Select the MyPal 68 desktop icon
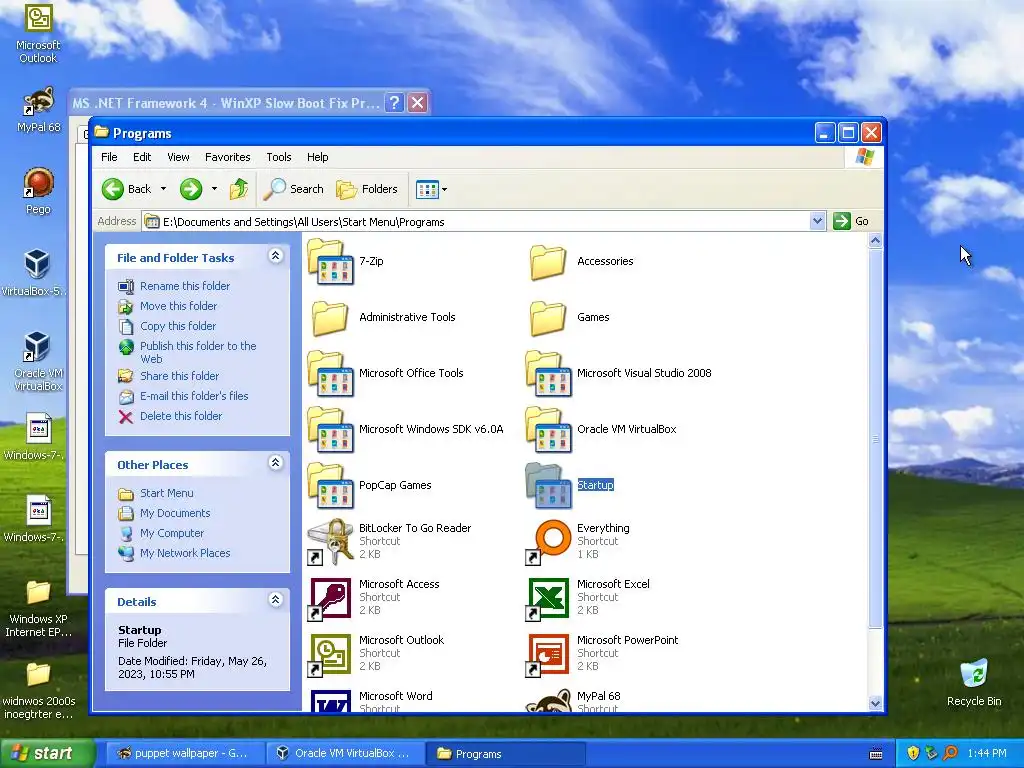 pyautogui.click(x=38, y=110)
